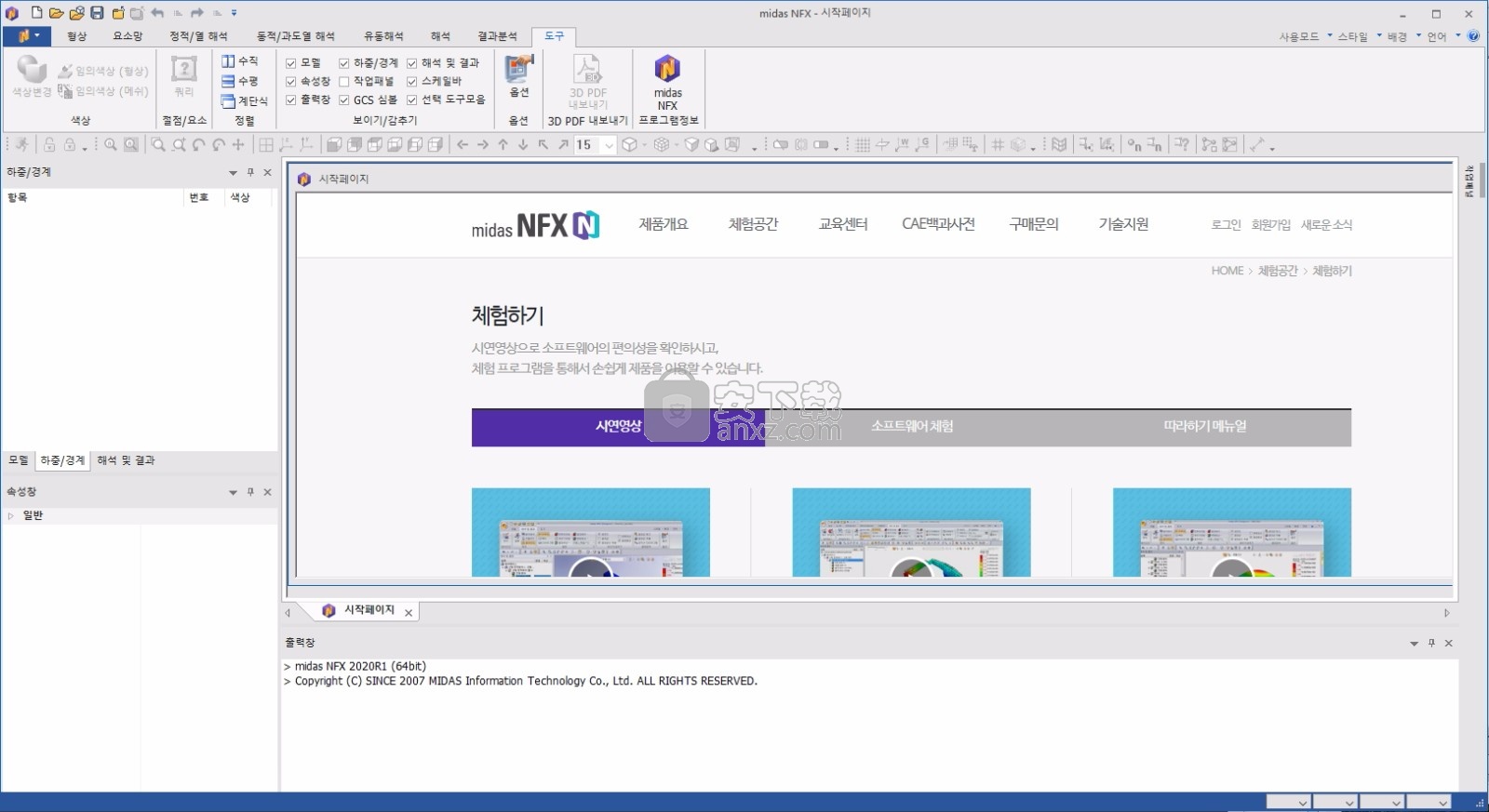Switch to the 해석 및 결과 panel tab
1489x812 pixels.
click(x=126, y=460)
